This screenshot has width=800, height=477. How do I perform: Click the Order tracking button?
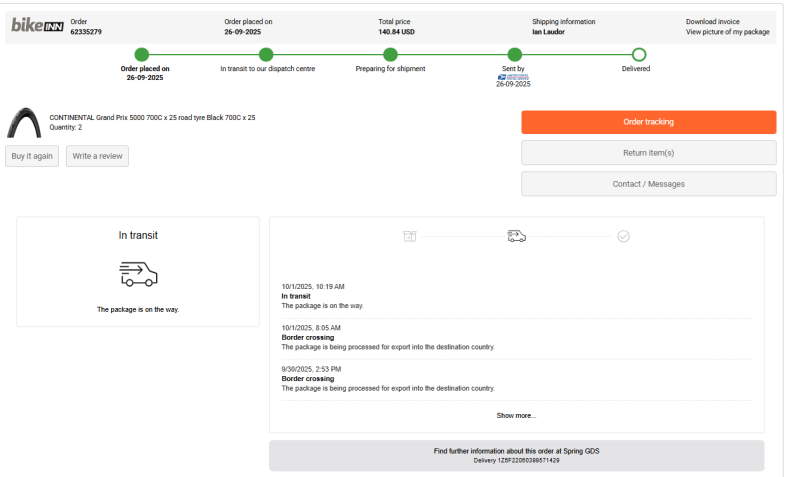point(648,122)
